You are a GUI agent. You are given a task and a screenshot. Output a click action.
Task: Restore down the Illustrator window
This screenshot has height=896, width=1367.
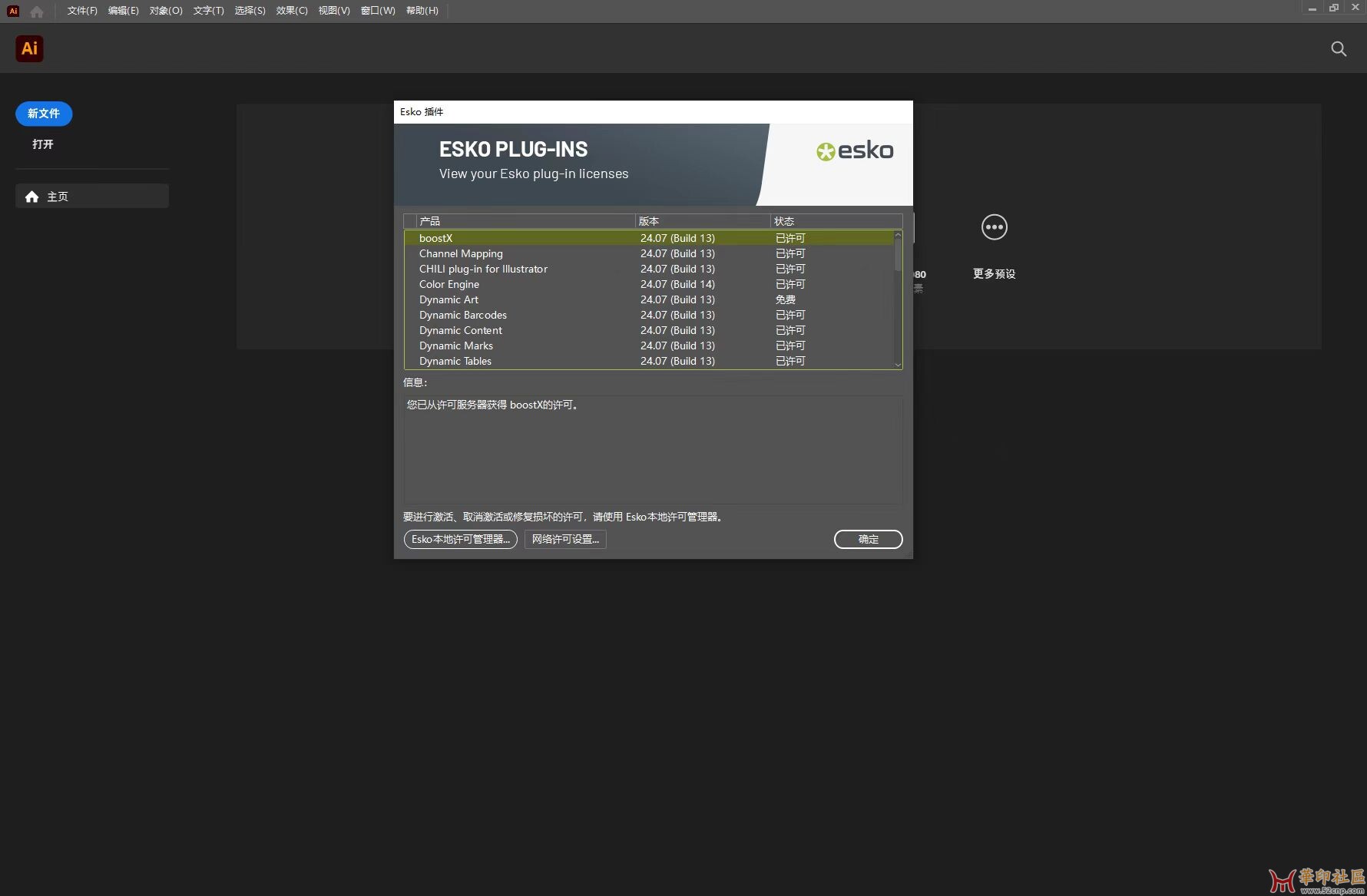pos(1334,8)
